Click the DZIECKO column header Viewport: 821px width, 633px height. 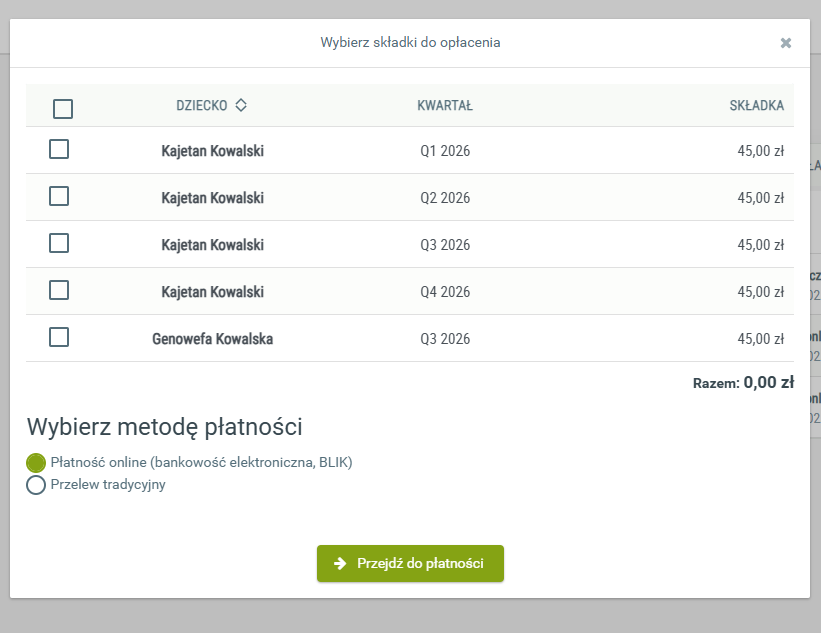pos(202,105)
